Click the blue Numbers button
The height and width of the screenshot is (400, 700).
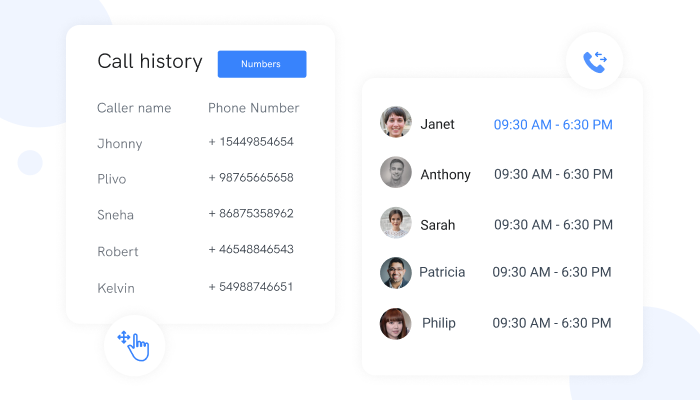click(x=262, y=64)
